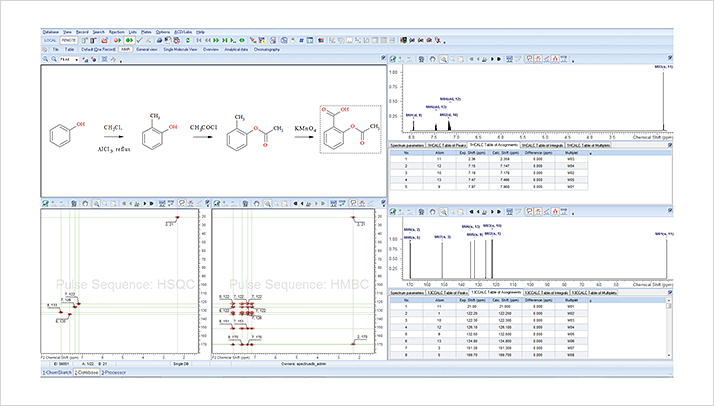Expand structure panel toolbar options arrow
The image size is (714, 406).
coord(121,61)
